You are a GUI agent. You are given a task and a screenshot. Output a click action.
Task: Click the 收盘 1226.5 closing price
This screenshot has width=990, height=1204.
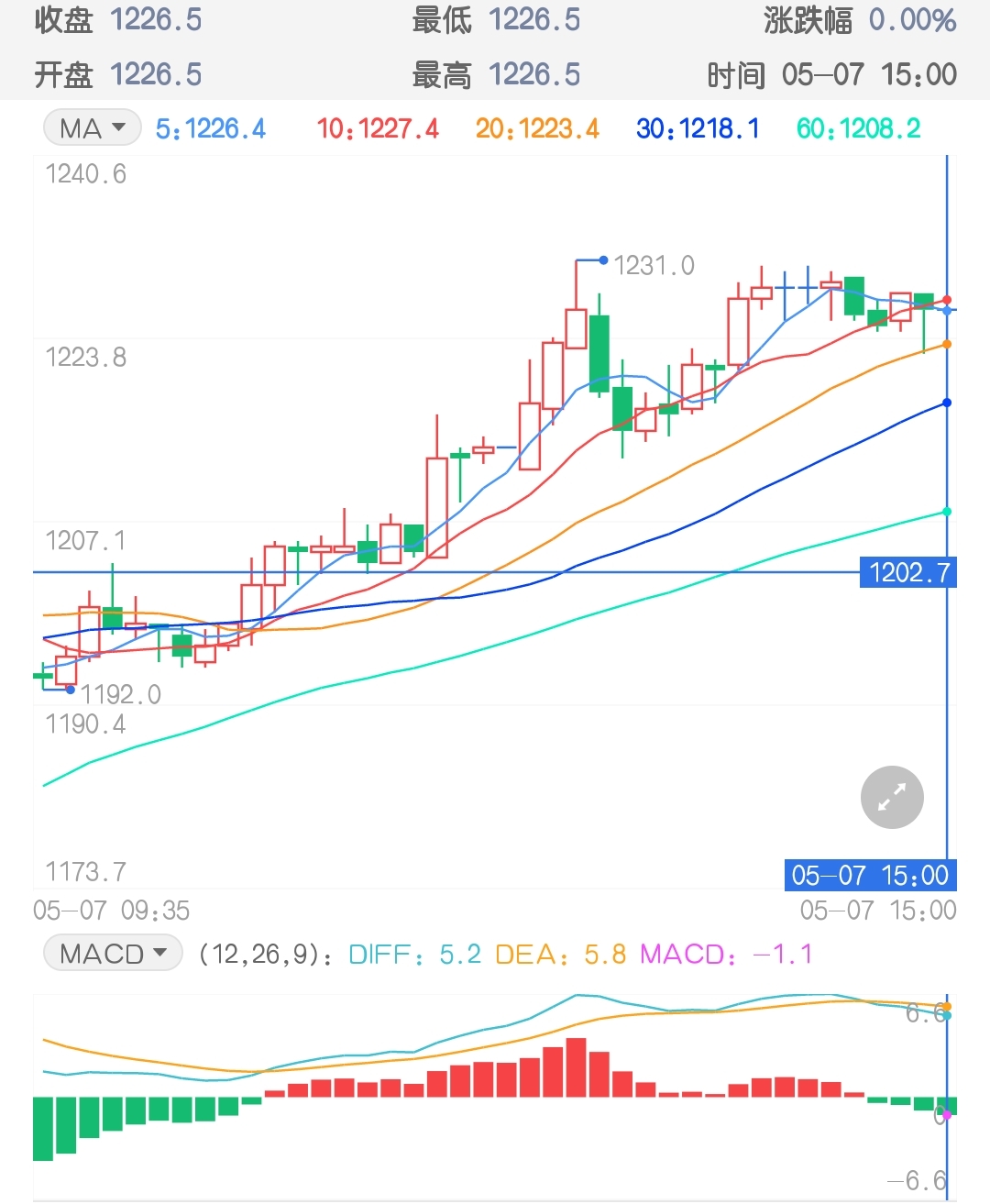click(118, 19)
